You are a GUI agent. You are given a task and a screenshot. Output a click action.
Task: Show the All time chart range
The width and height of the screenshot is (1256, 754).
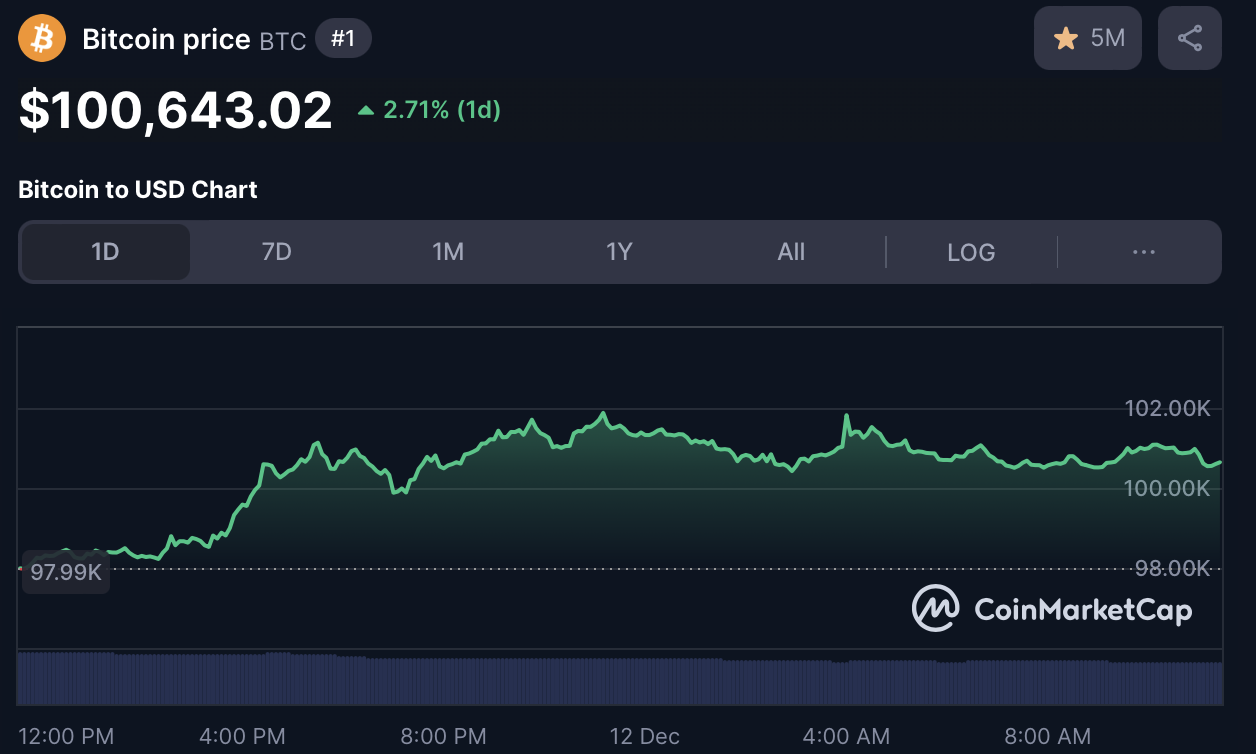coord(791,252)
